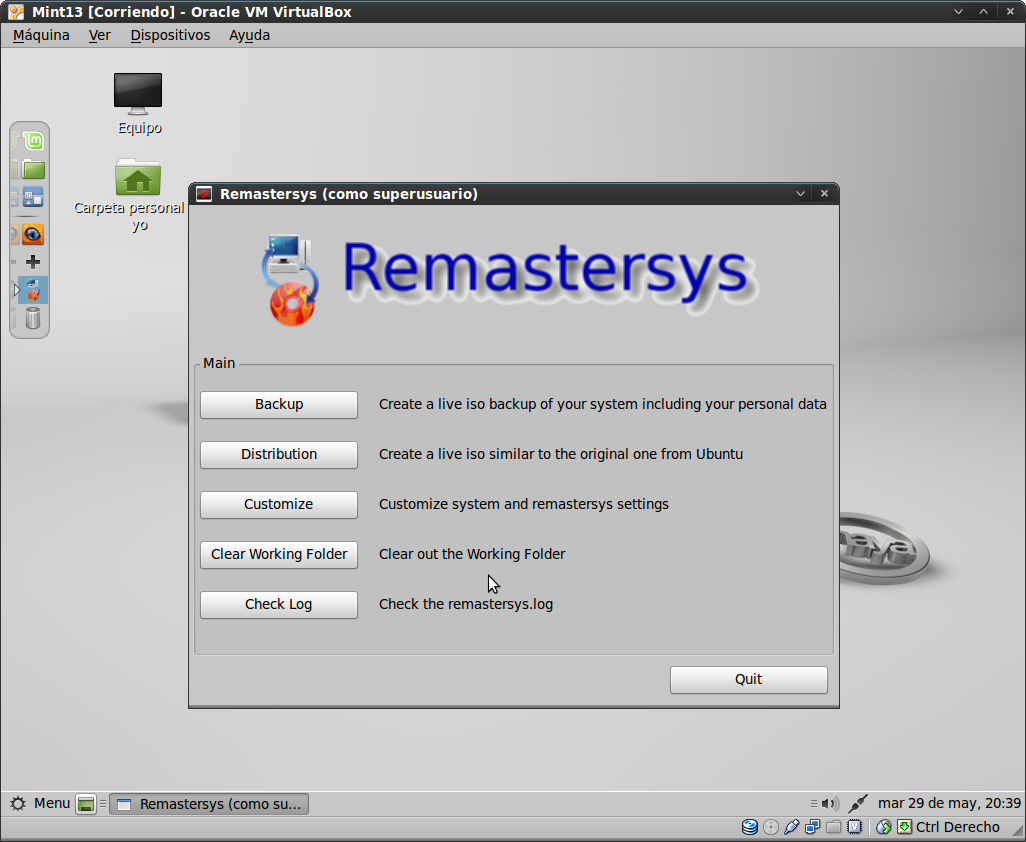Click the volume speaker icon in panel

[x=829, y=803]
